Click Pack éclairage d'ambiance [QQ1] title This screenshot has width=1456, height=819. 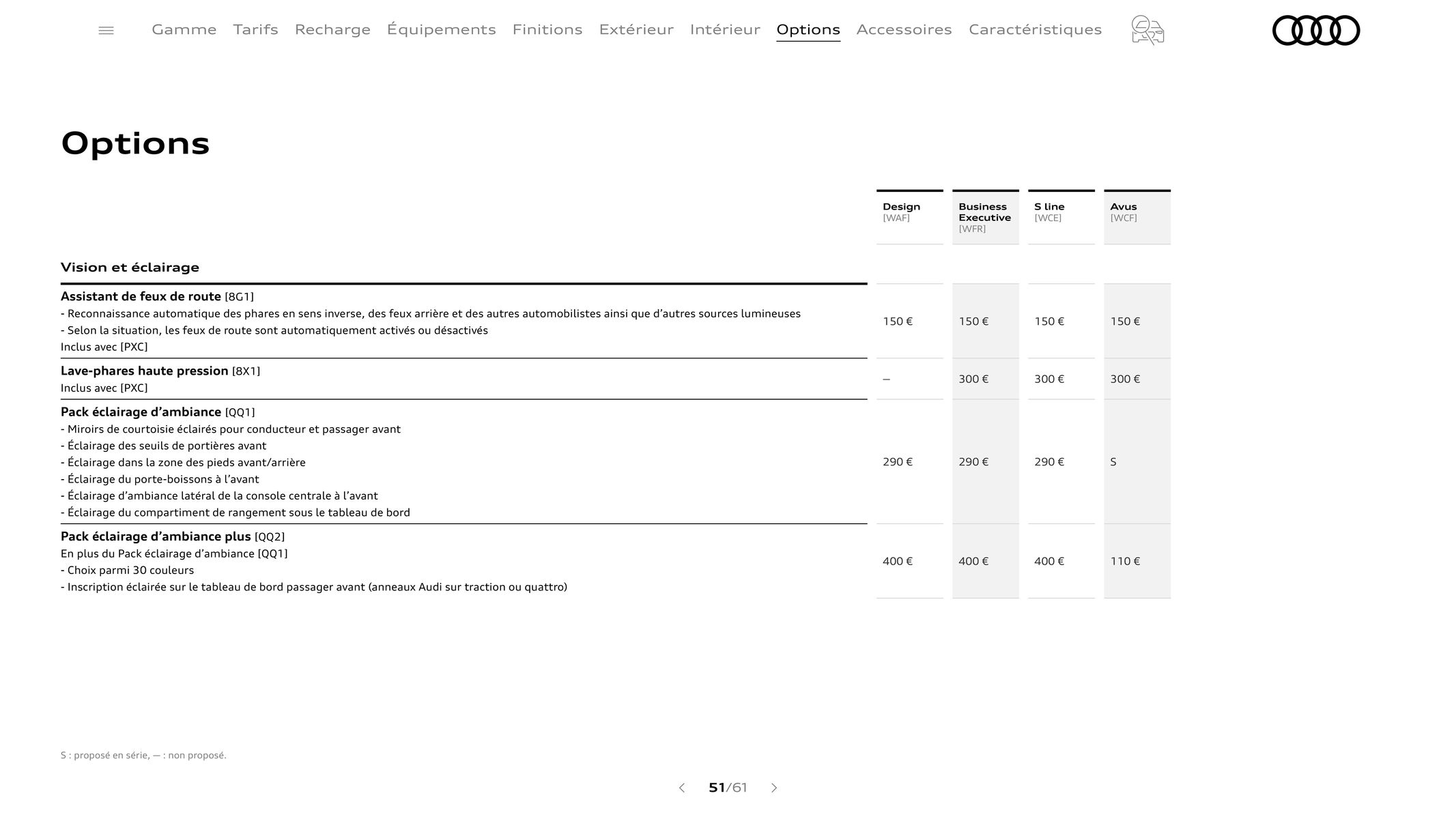(x=158, y=412)
